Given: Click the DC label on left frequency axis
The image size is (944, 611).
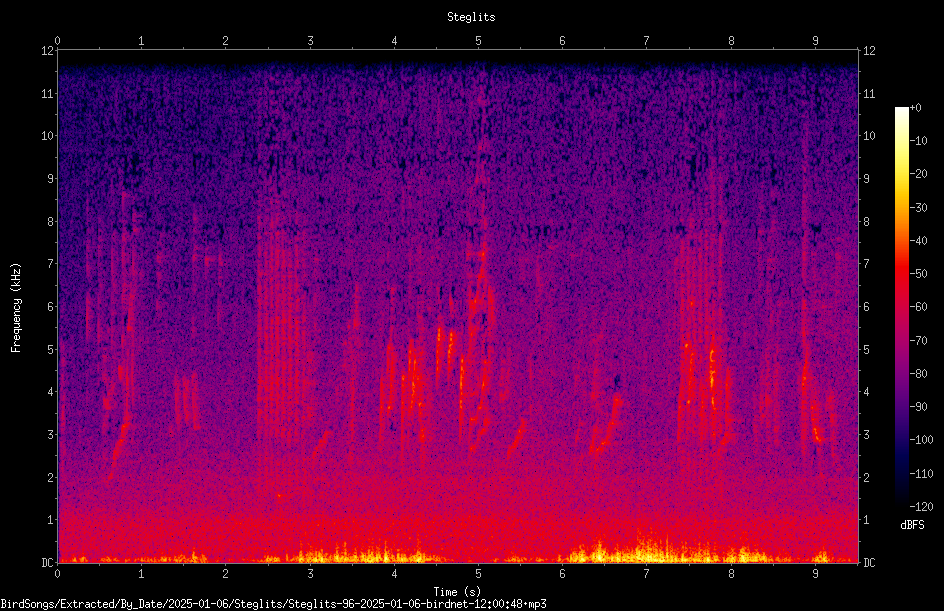Looking at the screenshot, I should pos(48,562).
